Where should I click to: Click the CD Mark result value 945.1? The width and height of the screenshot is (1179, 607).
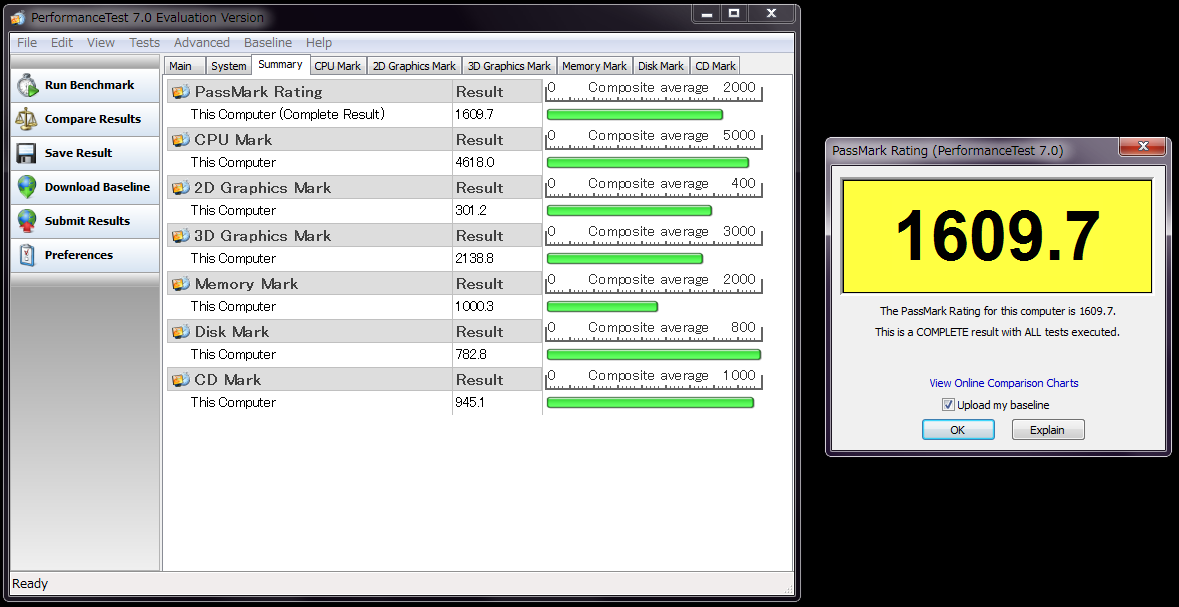[470, 402]
